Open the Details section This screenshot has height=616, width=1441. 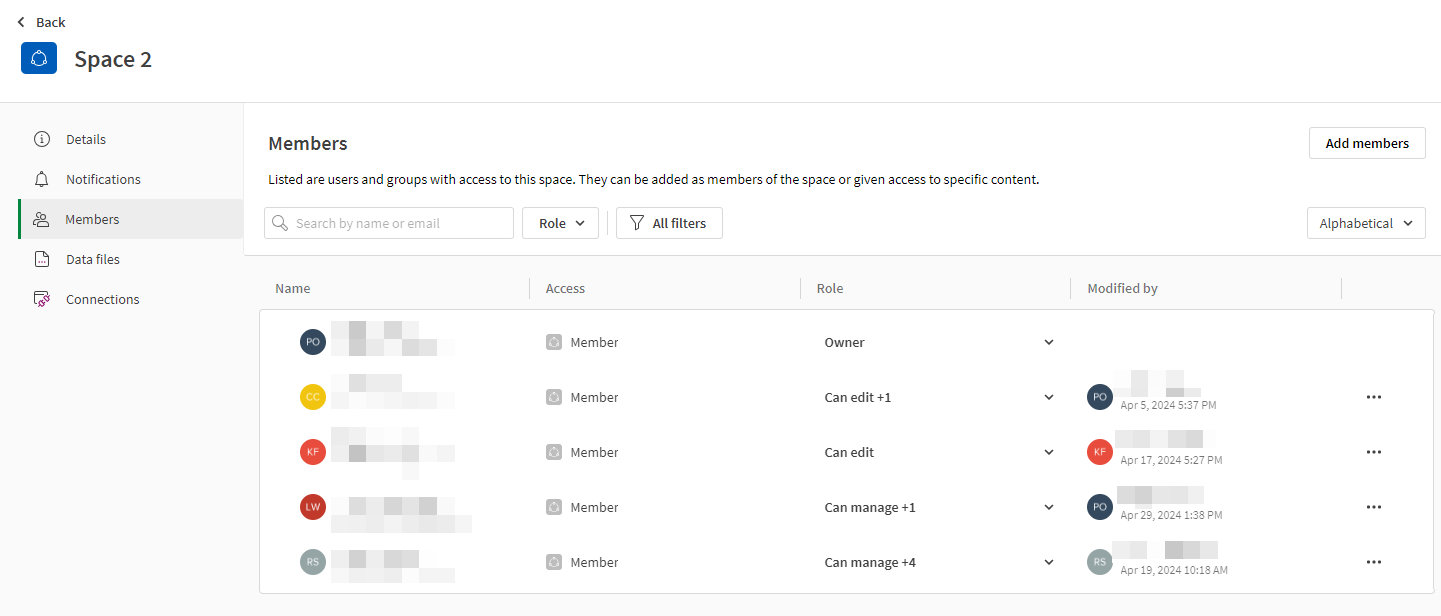(130, 139)
